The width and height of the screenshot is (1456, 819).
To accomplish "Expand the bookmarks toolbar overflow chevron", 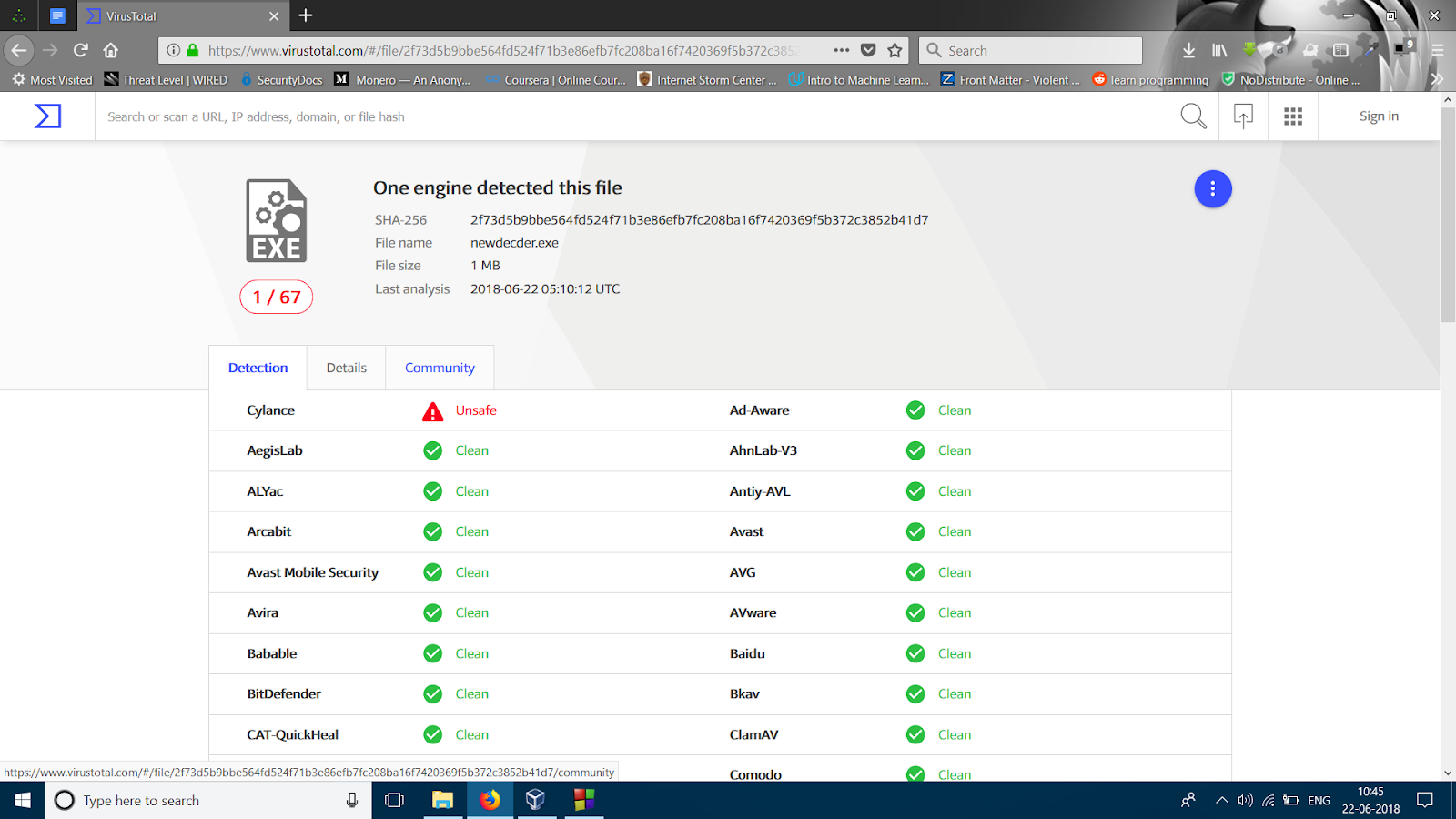I will tap(1438, 80).
